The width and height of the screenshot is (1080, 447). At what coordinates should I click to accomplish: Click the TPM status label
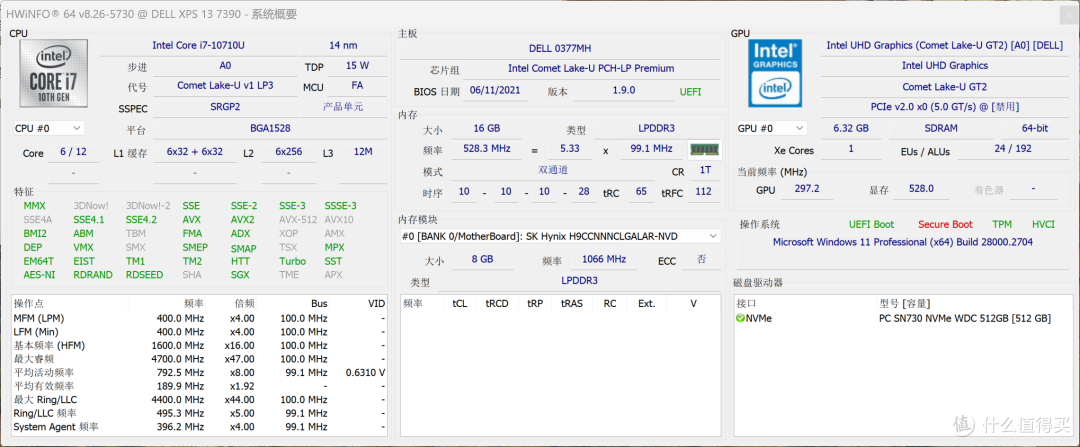tap(1001, 225)
